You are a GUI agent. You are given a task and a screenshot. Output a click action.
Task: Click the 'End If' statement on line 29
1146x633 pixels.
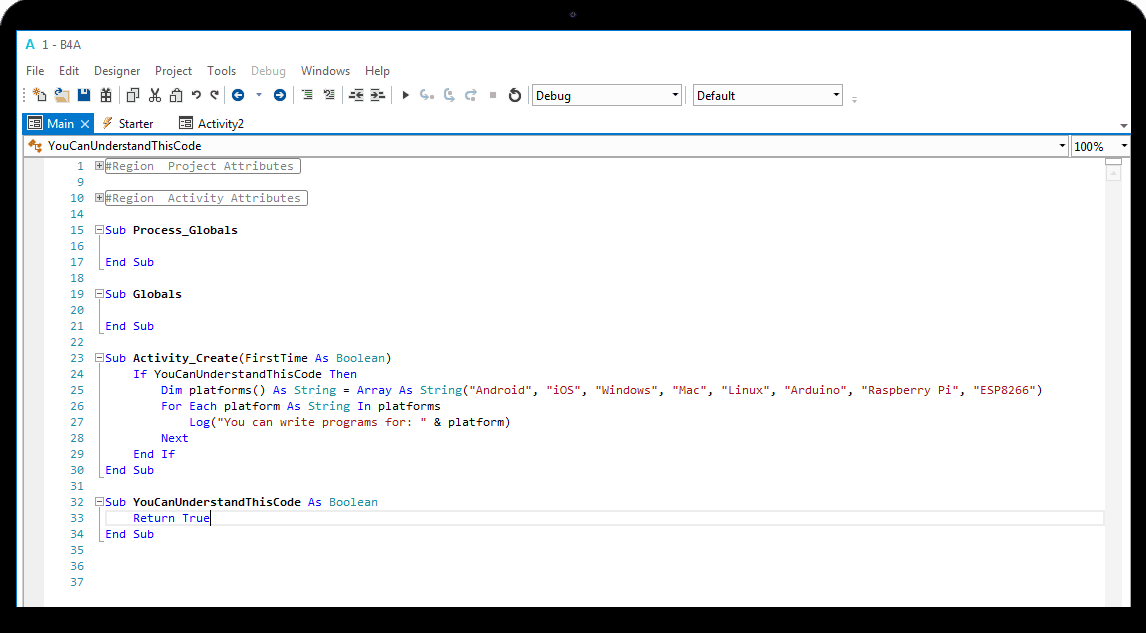[154, 455]
